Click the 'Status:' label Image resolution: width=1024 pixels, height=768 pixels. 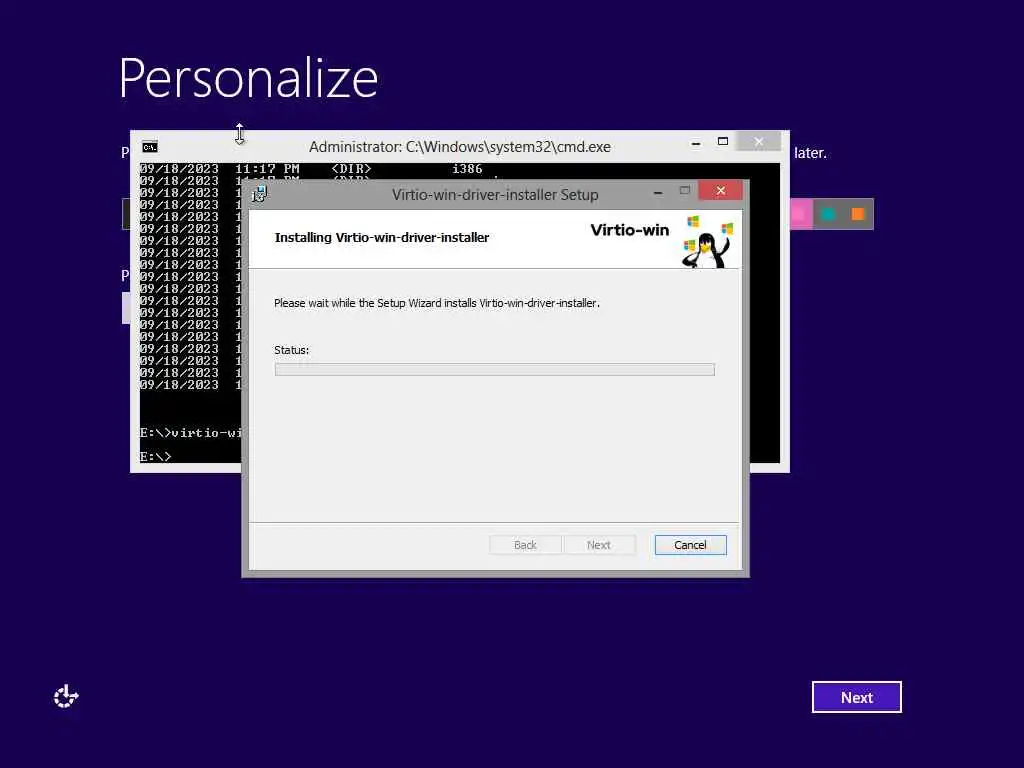291,350
